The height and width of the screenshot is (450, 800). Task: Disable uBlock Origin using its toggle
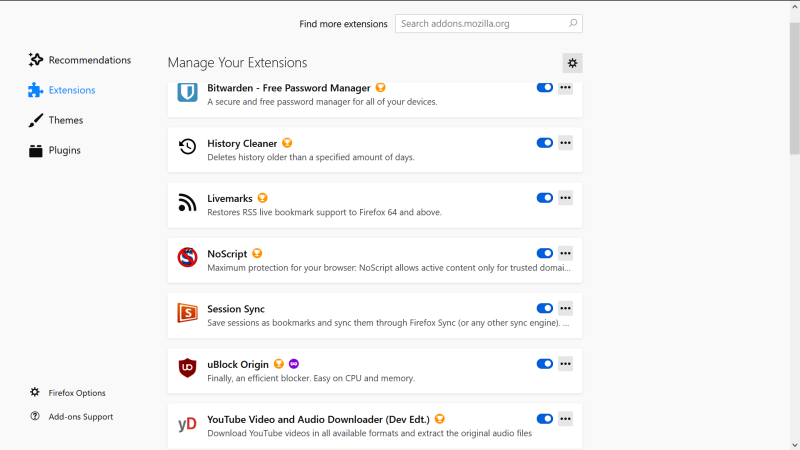tap(545, 364)
